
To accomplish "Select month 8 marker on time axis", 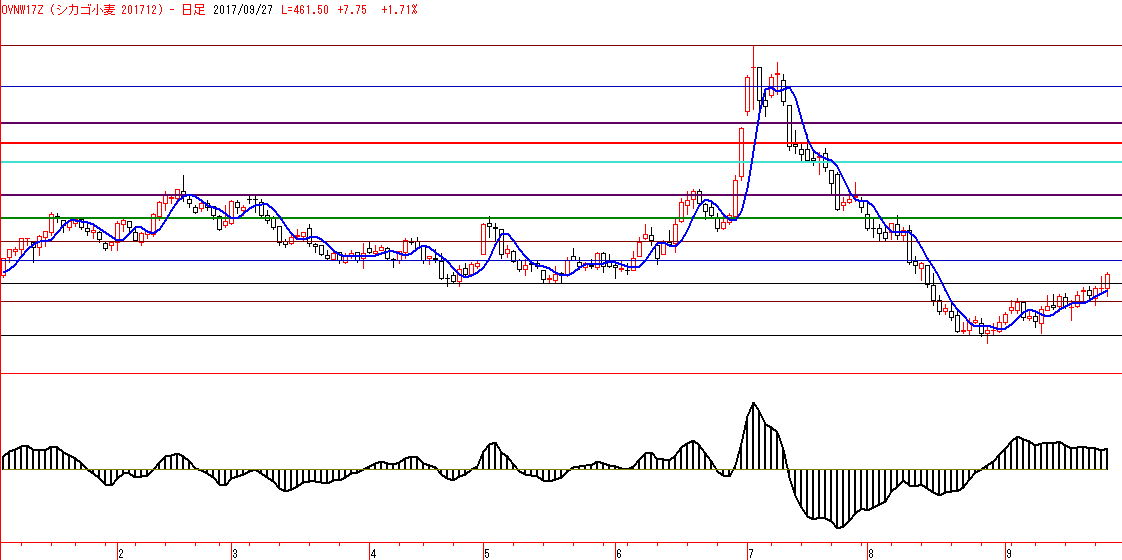I will click(869, 554).
